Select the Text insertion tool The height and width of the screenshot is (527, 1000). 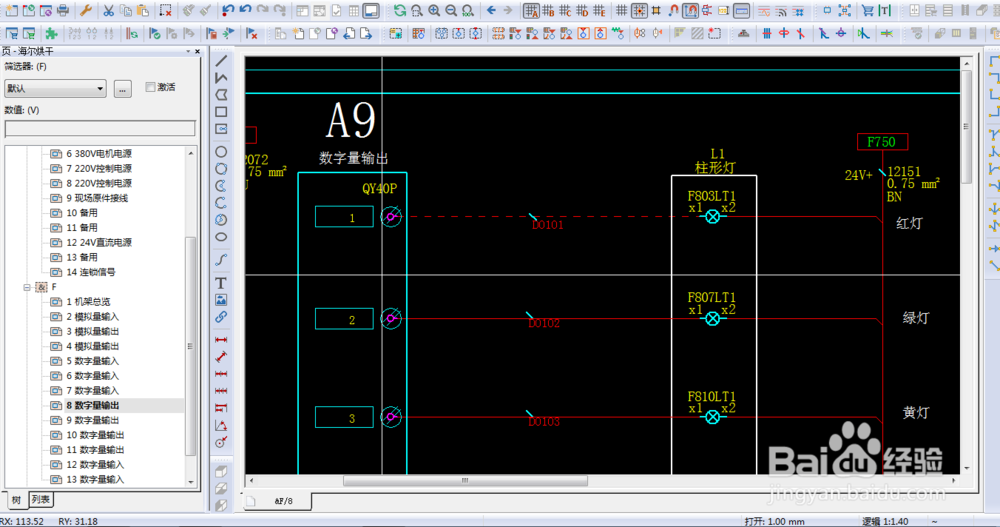221,283
